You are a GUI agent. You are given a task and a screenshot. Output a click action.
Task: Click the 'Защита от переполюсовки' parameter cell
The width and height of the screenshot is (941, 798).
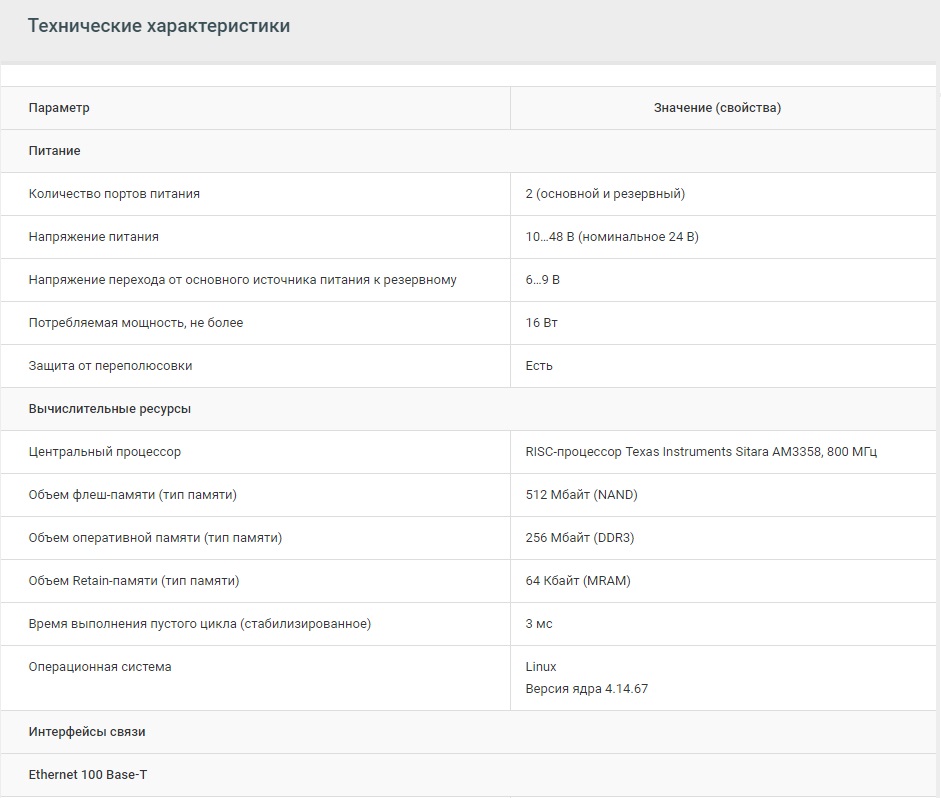110,366
